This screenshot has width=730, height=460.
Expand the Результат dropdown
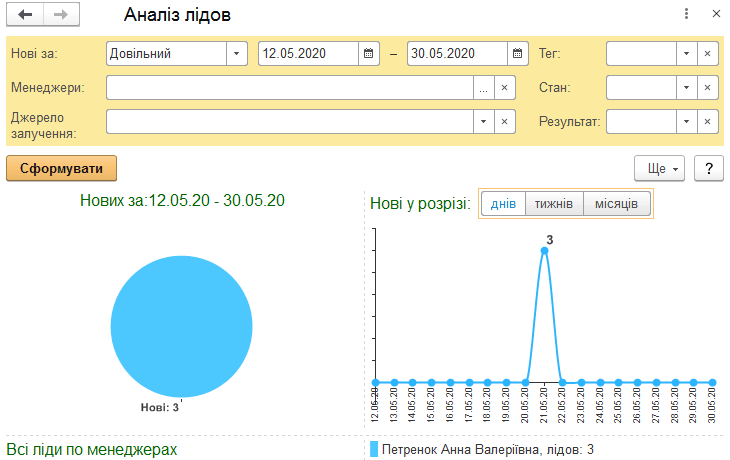[x=687, y=122]
